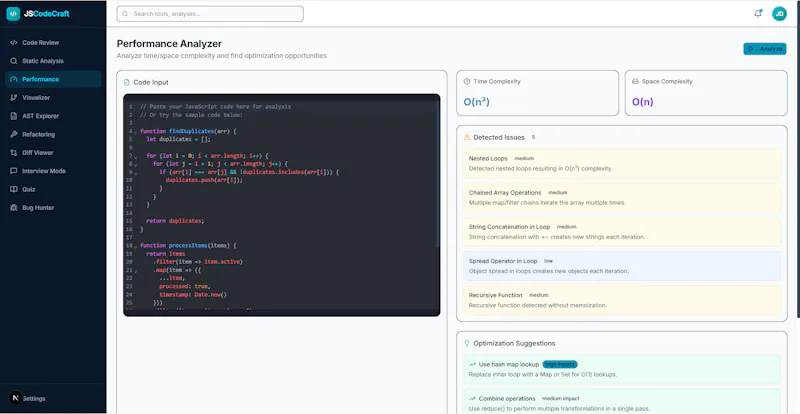Screen dimensions: 800x414
Task: Select String Concatenation in Loop issue
Action: [621, 232]
